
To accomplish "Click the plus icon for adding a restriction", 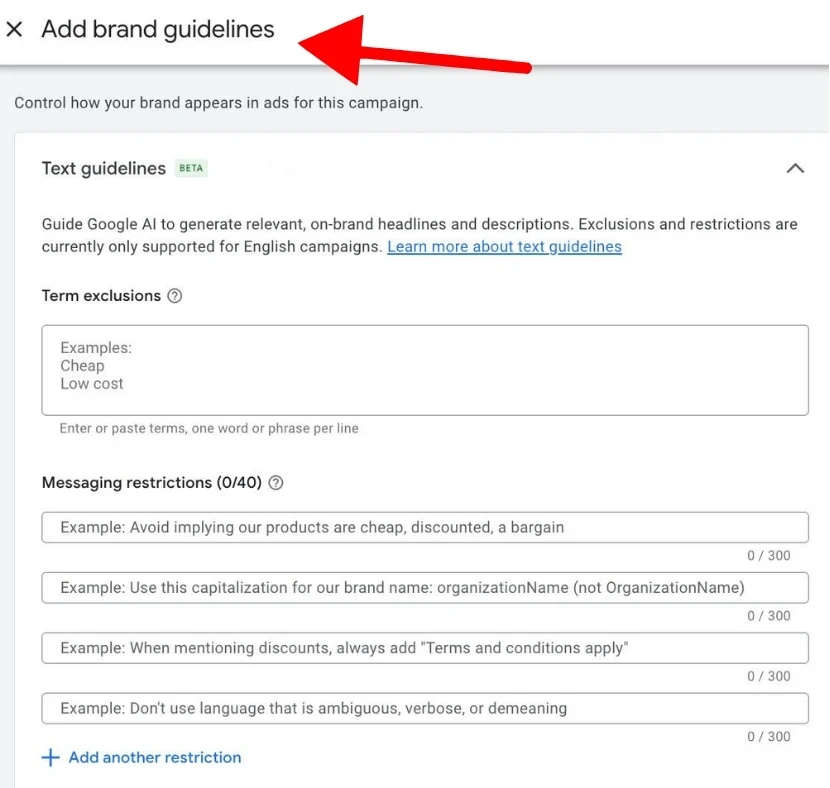I will [50, 758].
